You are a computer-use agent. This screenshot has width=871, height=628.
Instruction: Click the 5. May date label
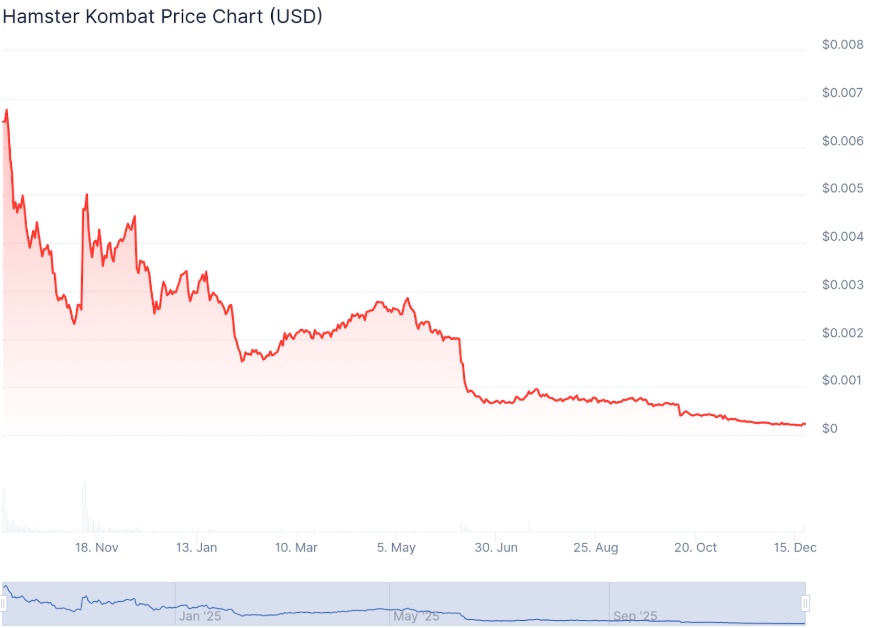(x=396, y=547)
